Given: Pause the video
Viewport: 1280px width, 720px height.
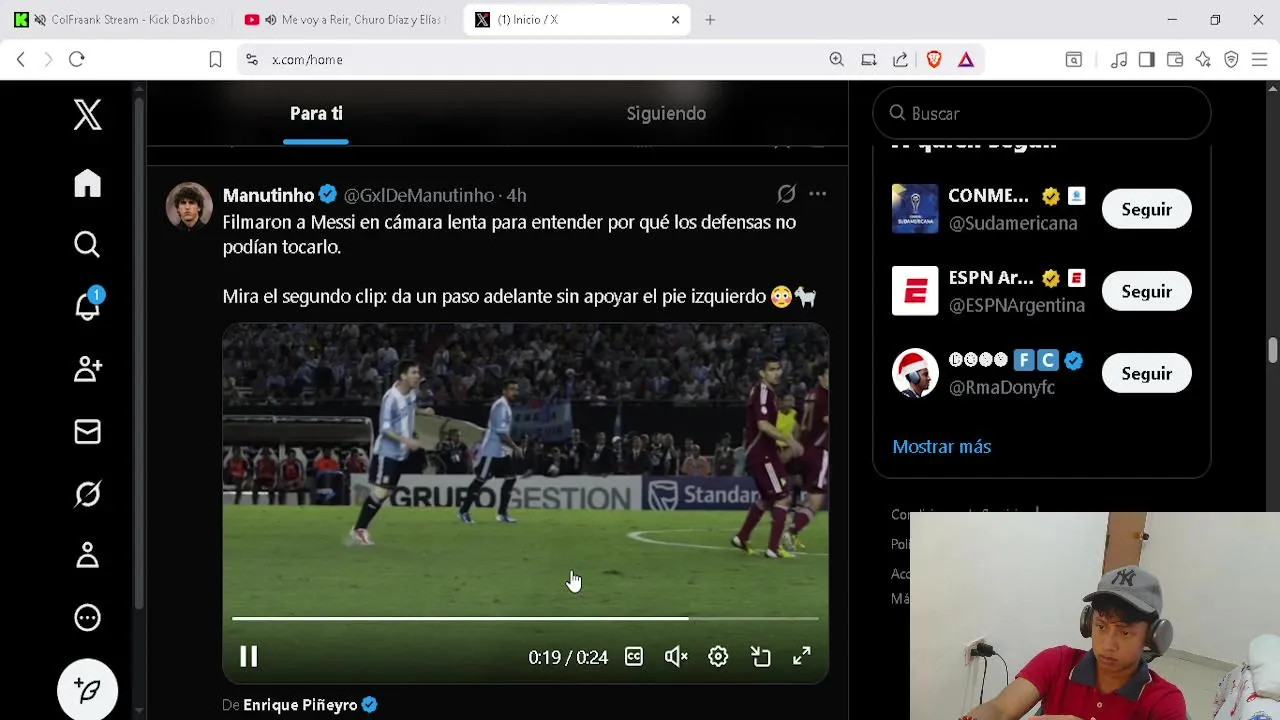Looking at the screenshot, I should 248,656.
